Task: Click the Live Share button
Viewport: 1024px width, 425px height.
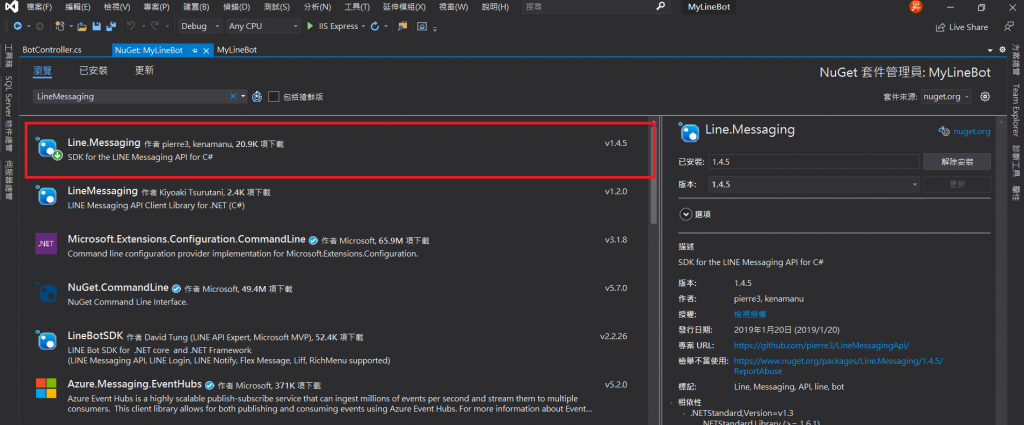Action: click(961, 27)
